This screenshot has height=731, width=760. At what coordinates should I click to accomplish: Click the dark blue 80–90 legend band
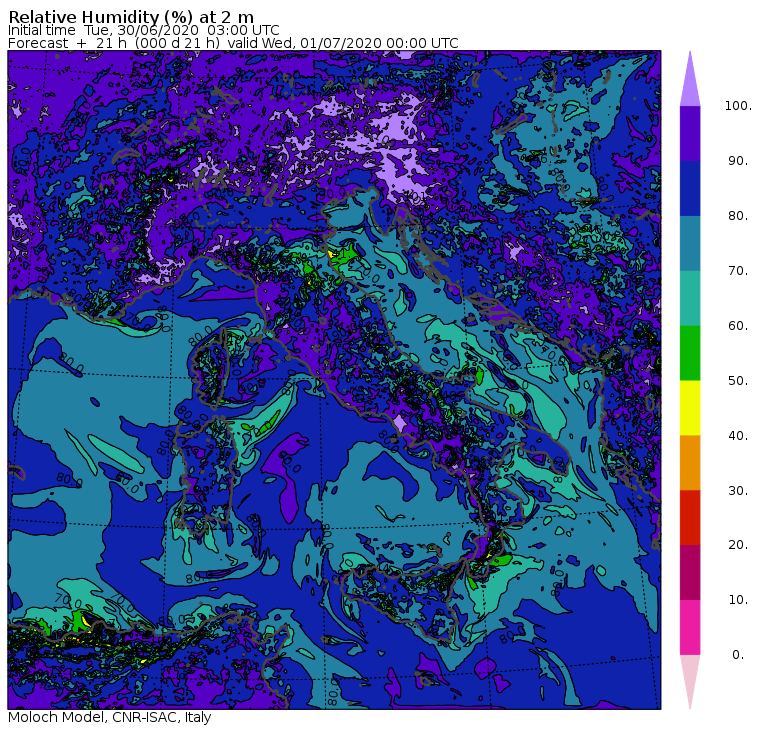click(690, 189)
